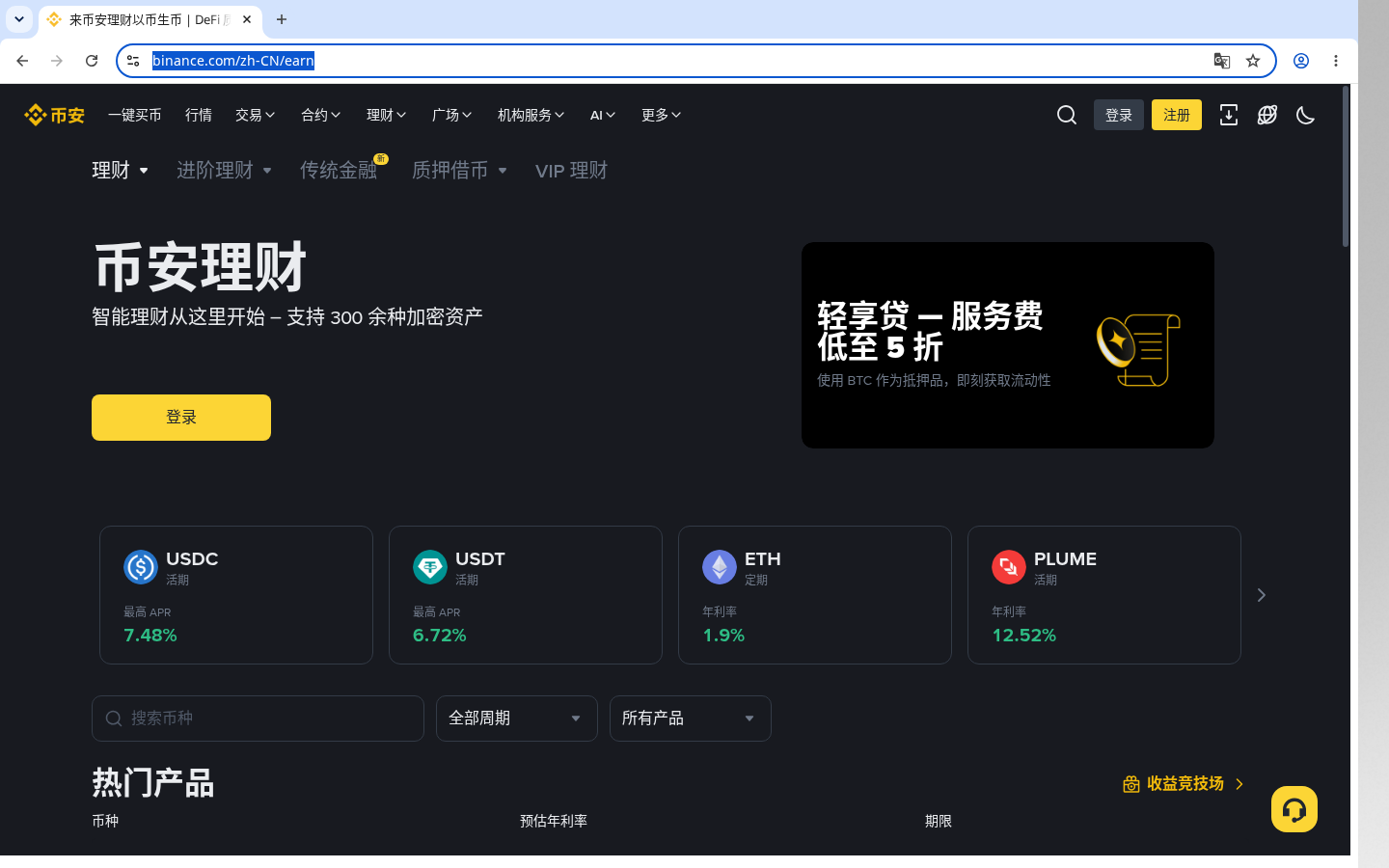The height and width of the screenshot is (868, 1389).
Task: Expand the 更多 menu
Action: point(662,115)
